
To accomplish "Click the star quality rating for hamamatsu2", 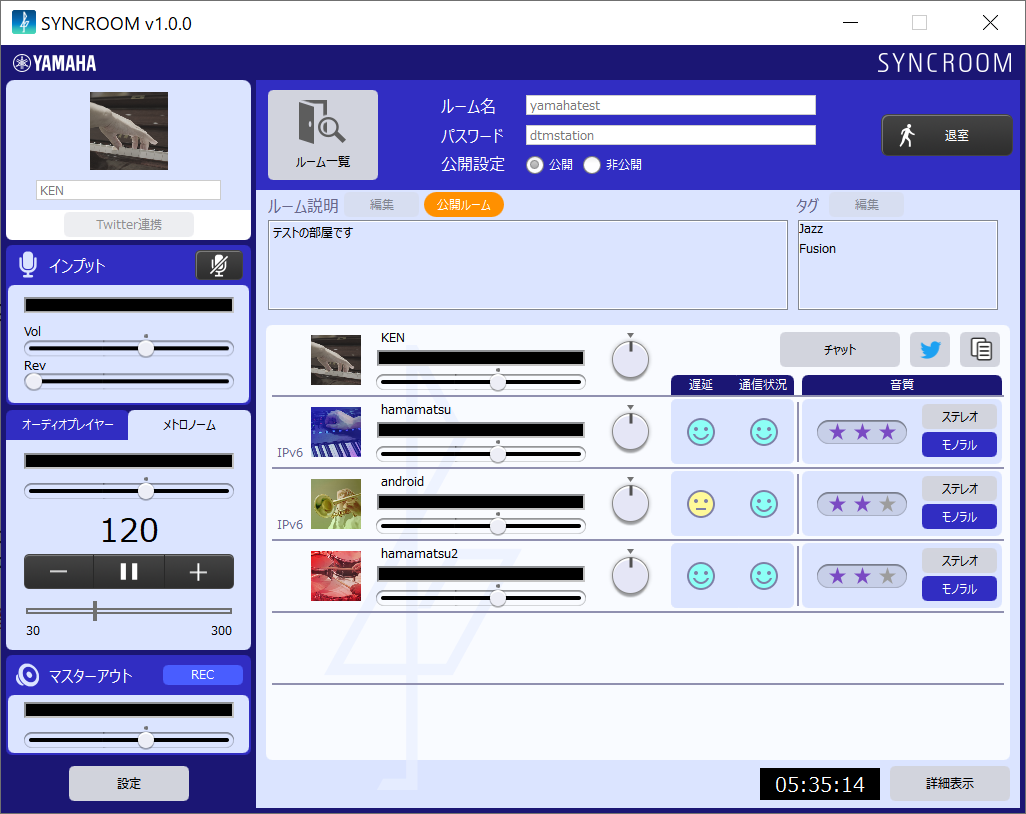I will pos(862,576).
